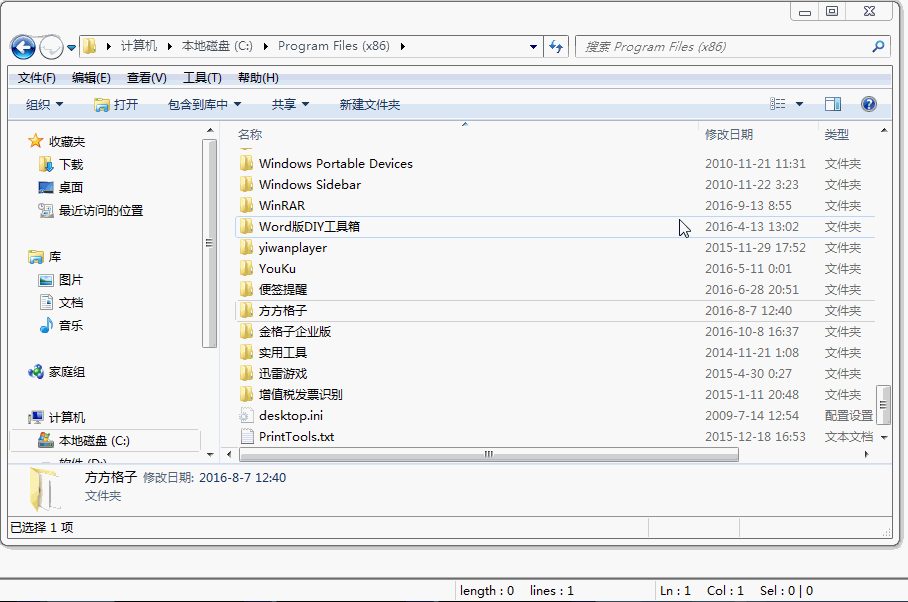
Task: Open the help question mark icon
Action: (x=868, y=104)
